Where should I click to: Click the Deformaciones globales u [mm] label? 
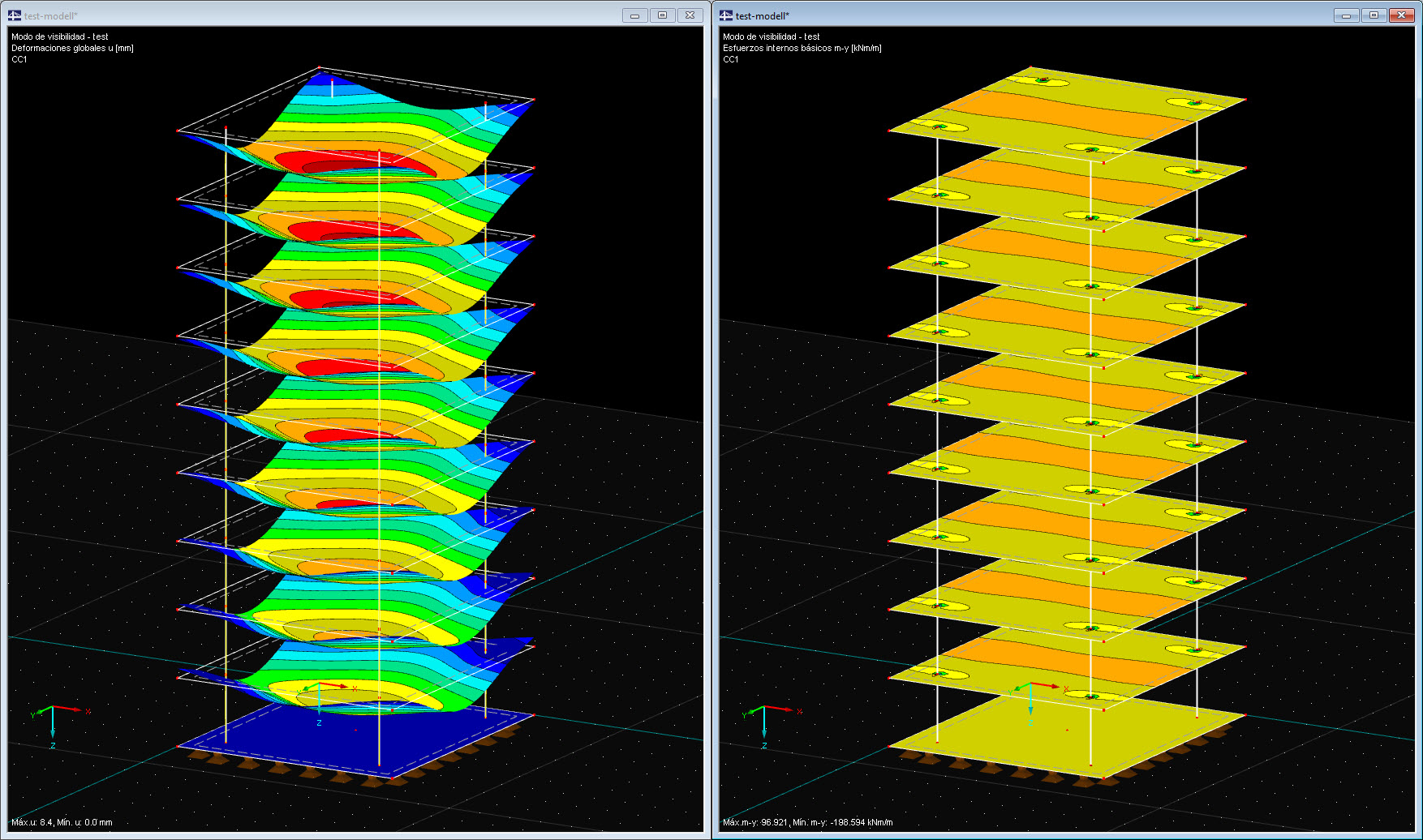click(71, 48)
